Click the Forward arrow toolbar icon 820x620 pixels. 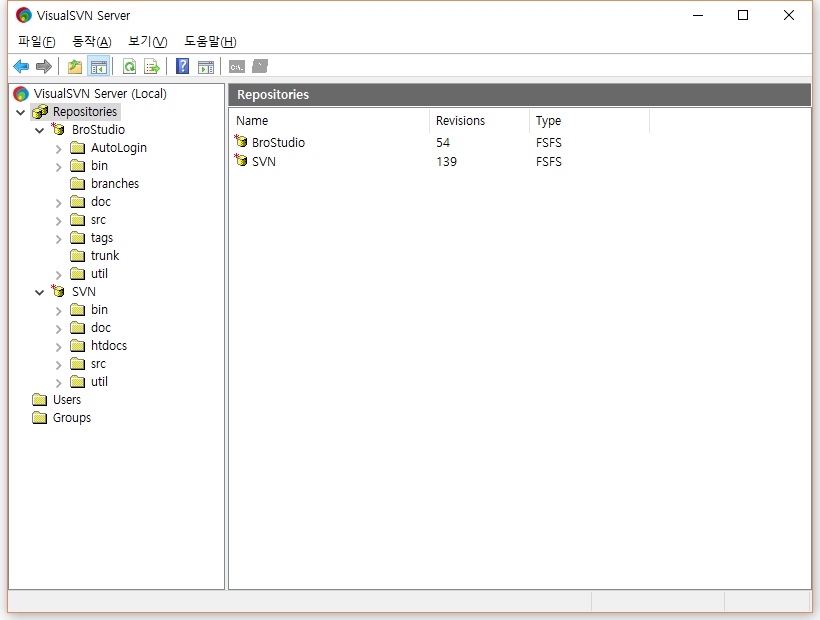click(x=44, y=66)
